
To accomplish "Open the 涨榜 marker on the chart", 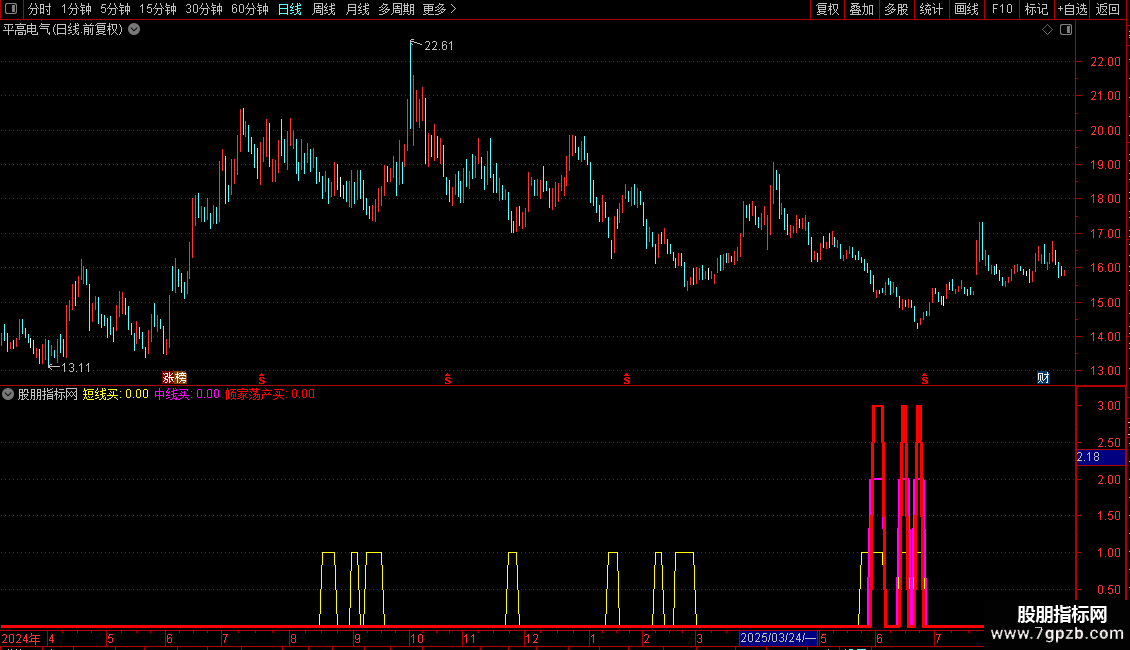I will 174,378.
